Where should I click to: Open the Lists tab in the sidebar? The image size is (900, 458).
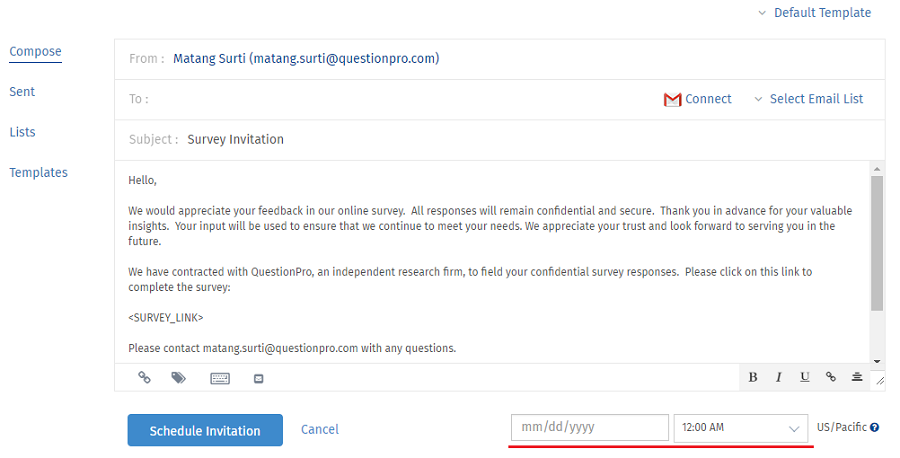[22, 132]
